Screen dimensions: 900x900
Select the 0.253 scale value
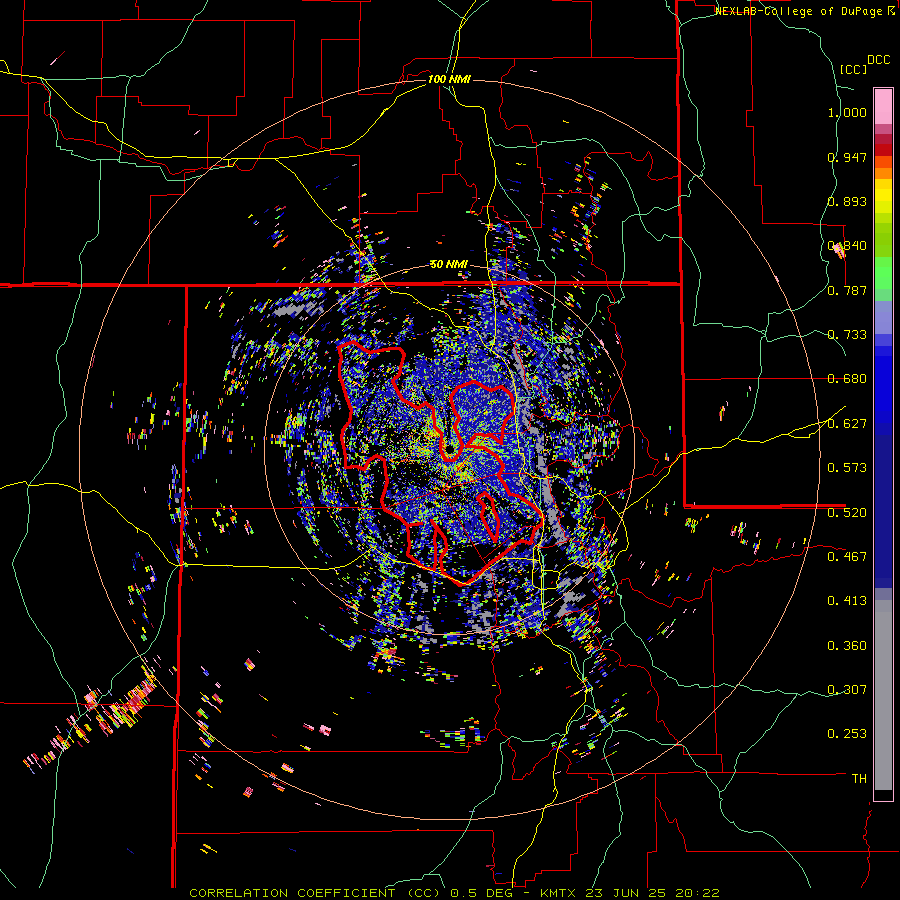(847, 734)
